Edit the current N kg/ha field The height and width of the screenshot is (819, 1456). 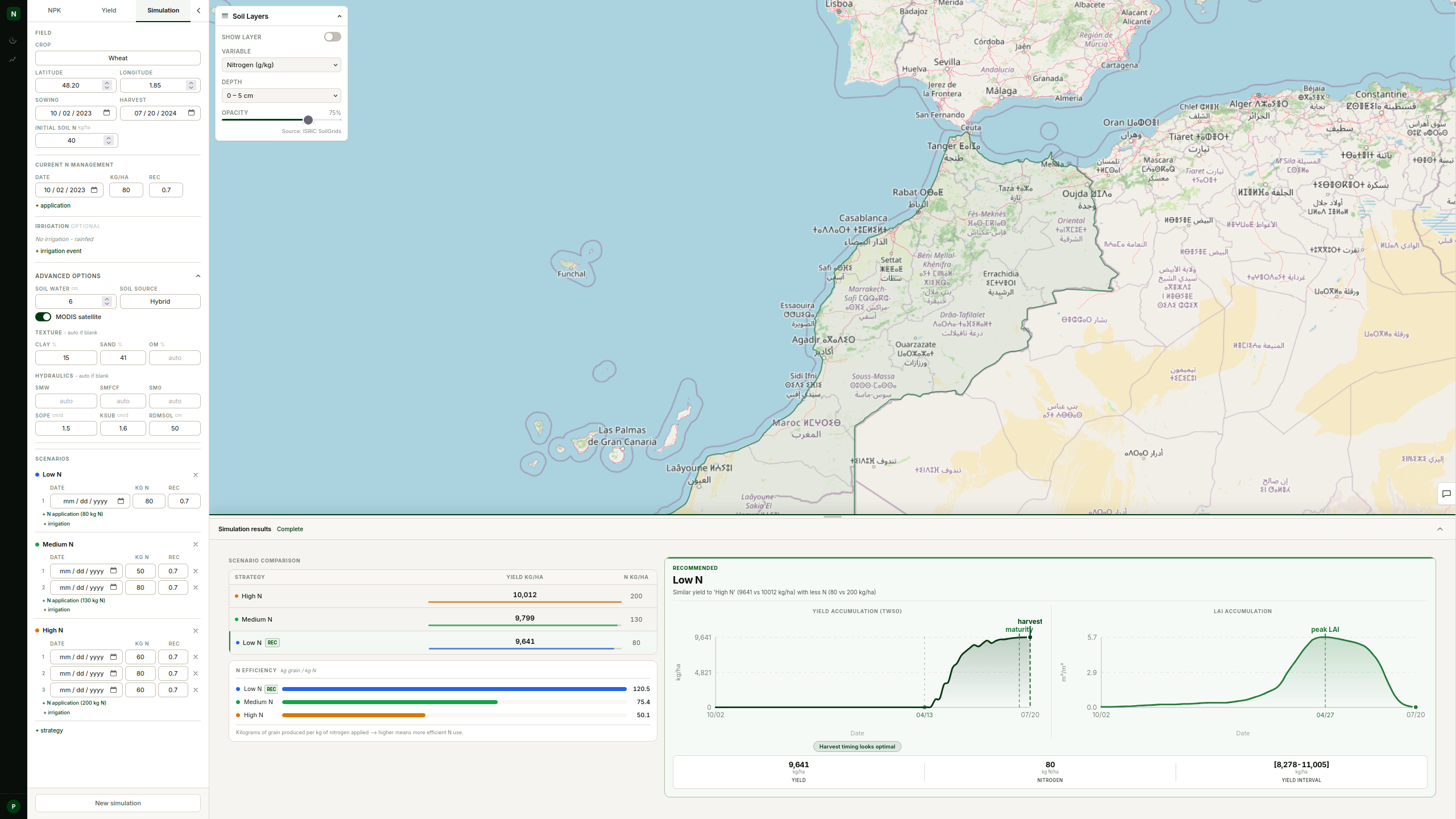pyautogui.click(x=126, y=190)
